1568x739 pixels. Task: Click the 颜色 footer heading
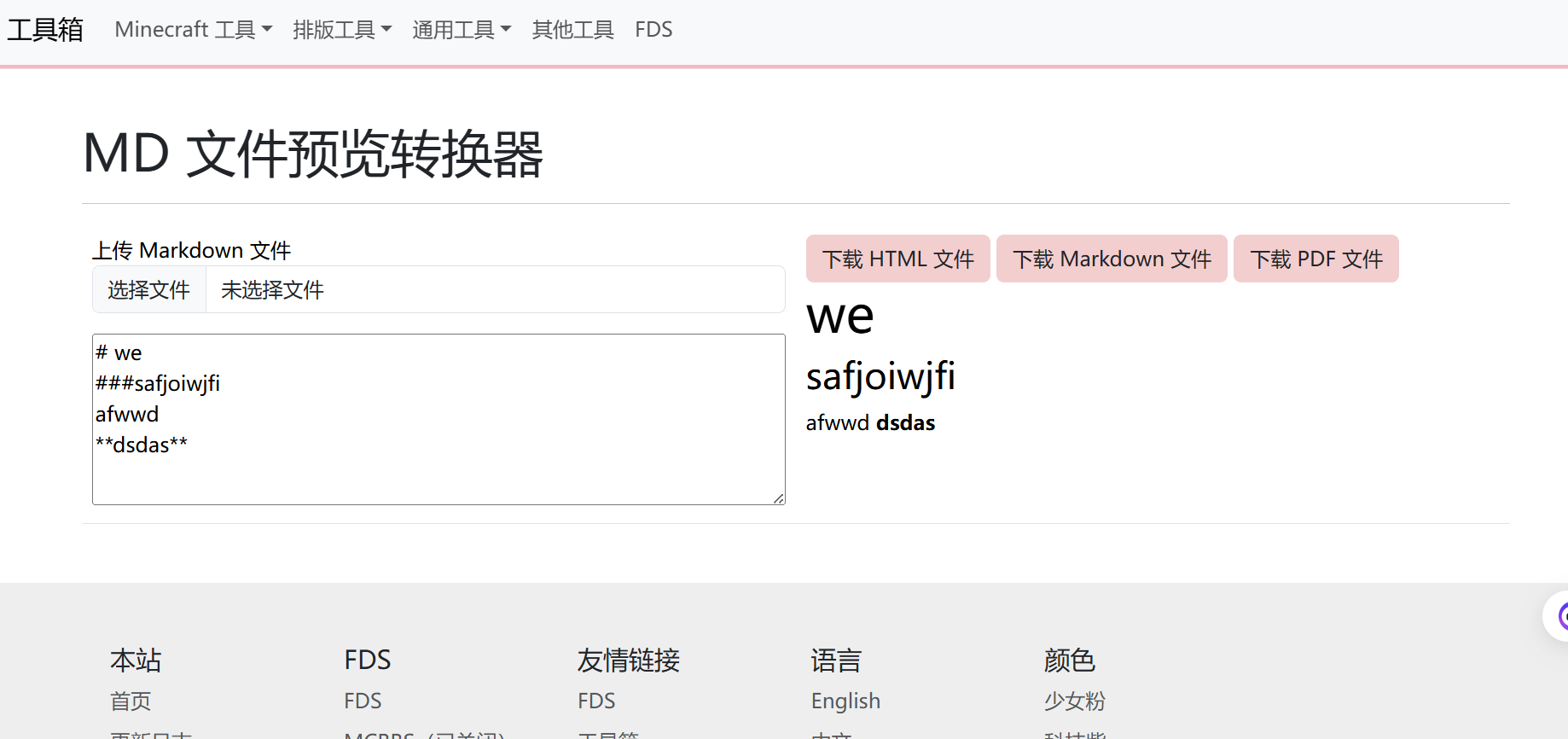(1070, 660)
